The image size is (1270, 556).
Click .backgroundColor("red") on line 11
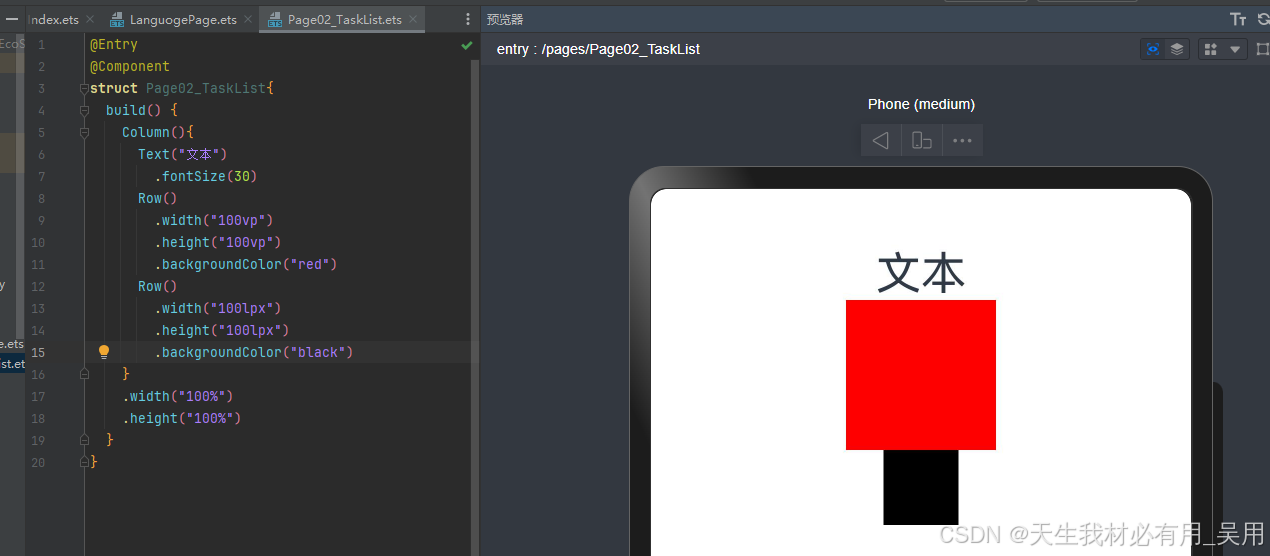246,265
